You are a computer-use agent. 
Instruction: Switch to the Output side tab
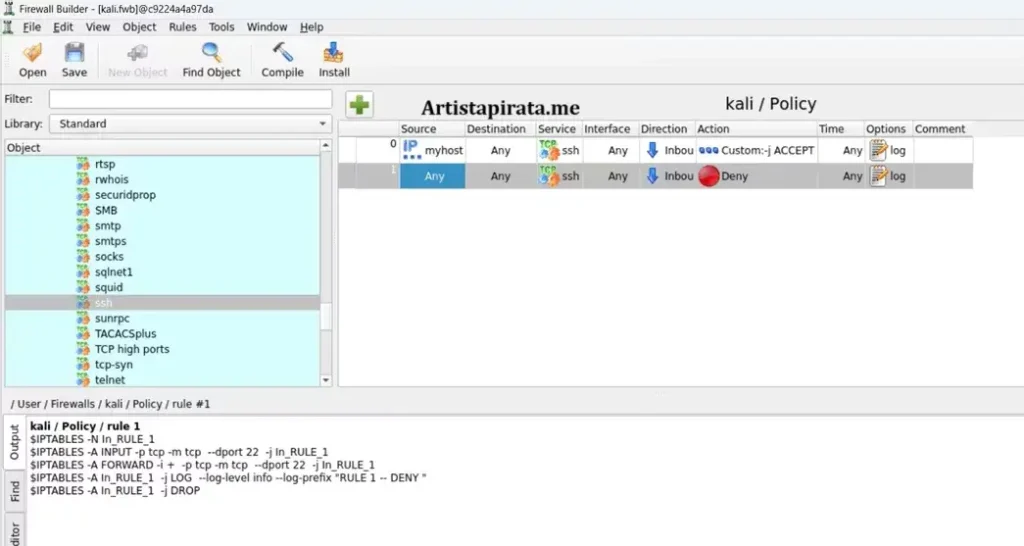point(14,442)
